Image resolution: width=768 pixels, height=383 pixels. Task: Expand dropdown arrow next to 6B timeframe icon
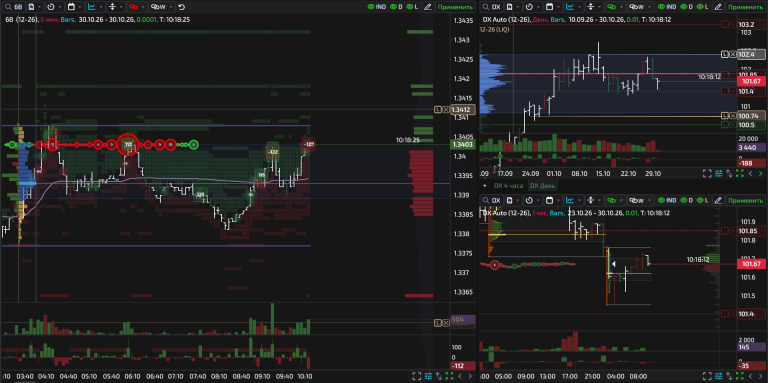(60, 7)
